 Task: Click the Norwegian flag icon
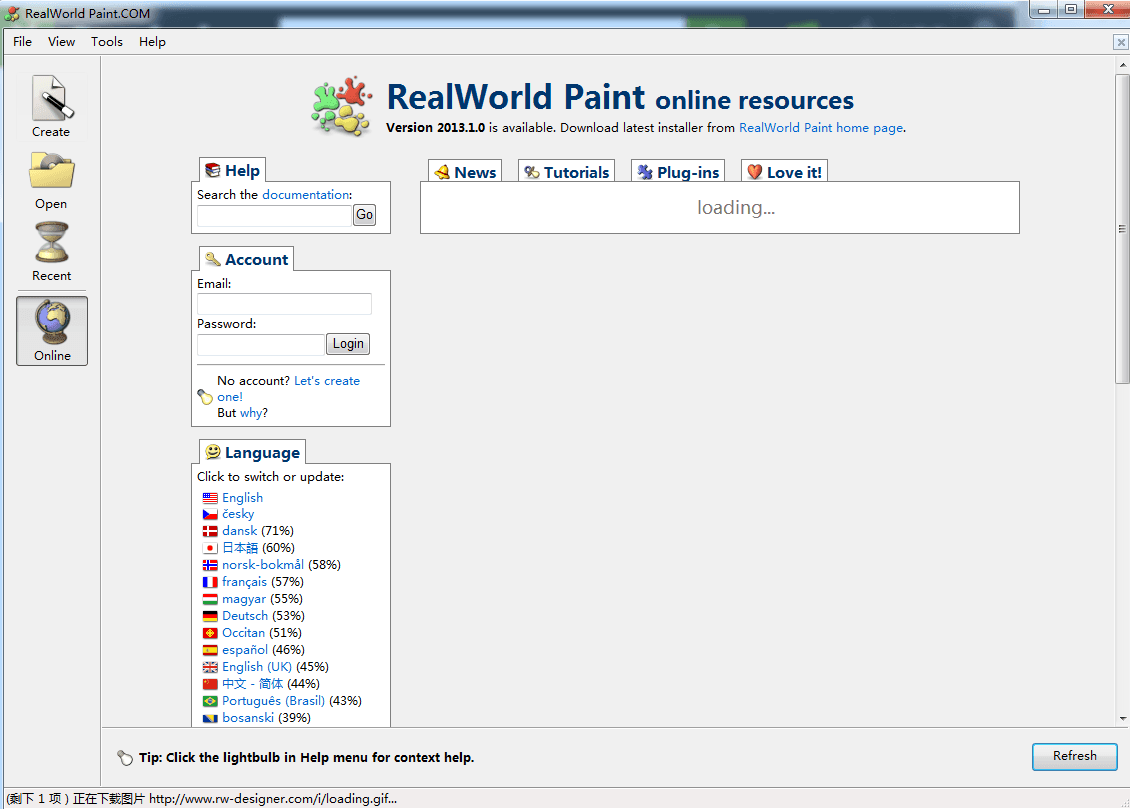point(210,566)
